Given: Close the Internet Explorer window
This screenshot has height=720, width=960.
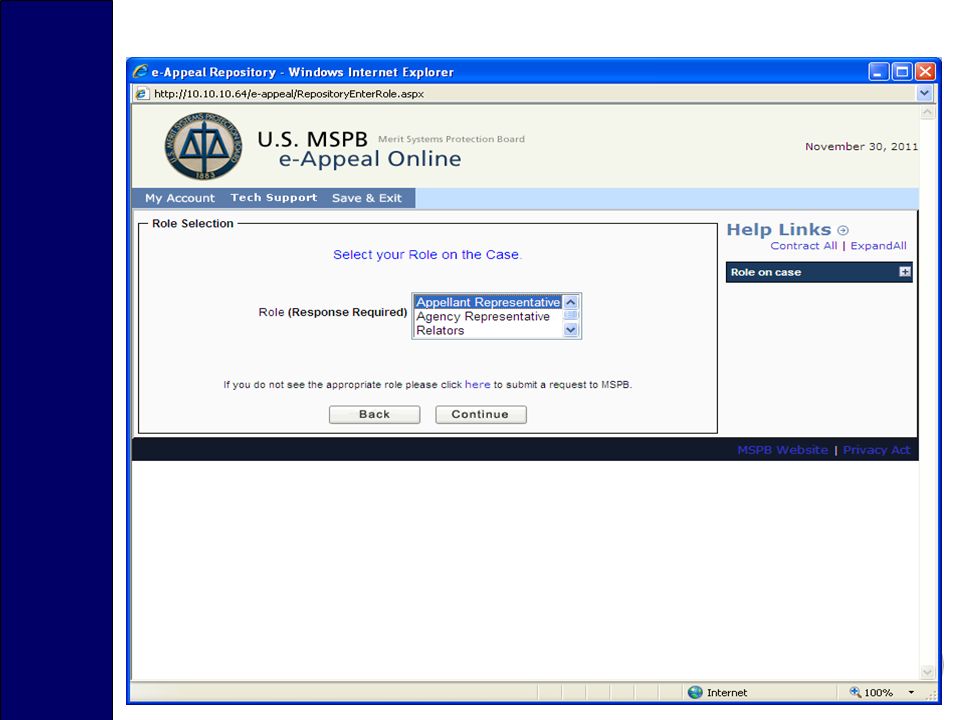Looking at the screenshot, I should point(925,72).
